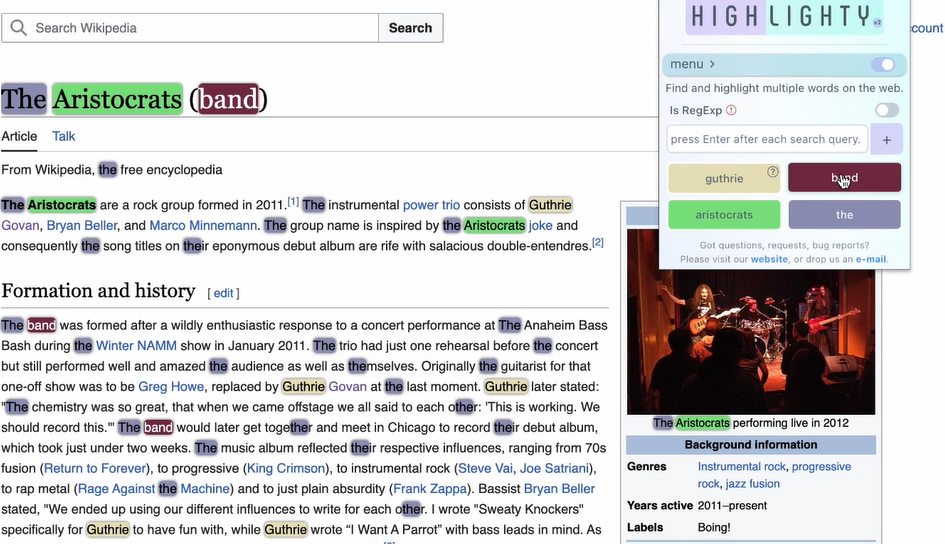
Task: Open the King Crimson link
Action: pyautogui.click(x=286, y=468)
